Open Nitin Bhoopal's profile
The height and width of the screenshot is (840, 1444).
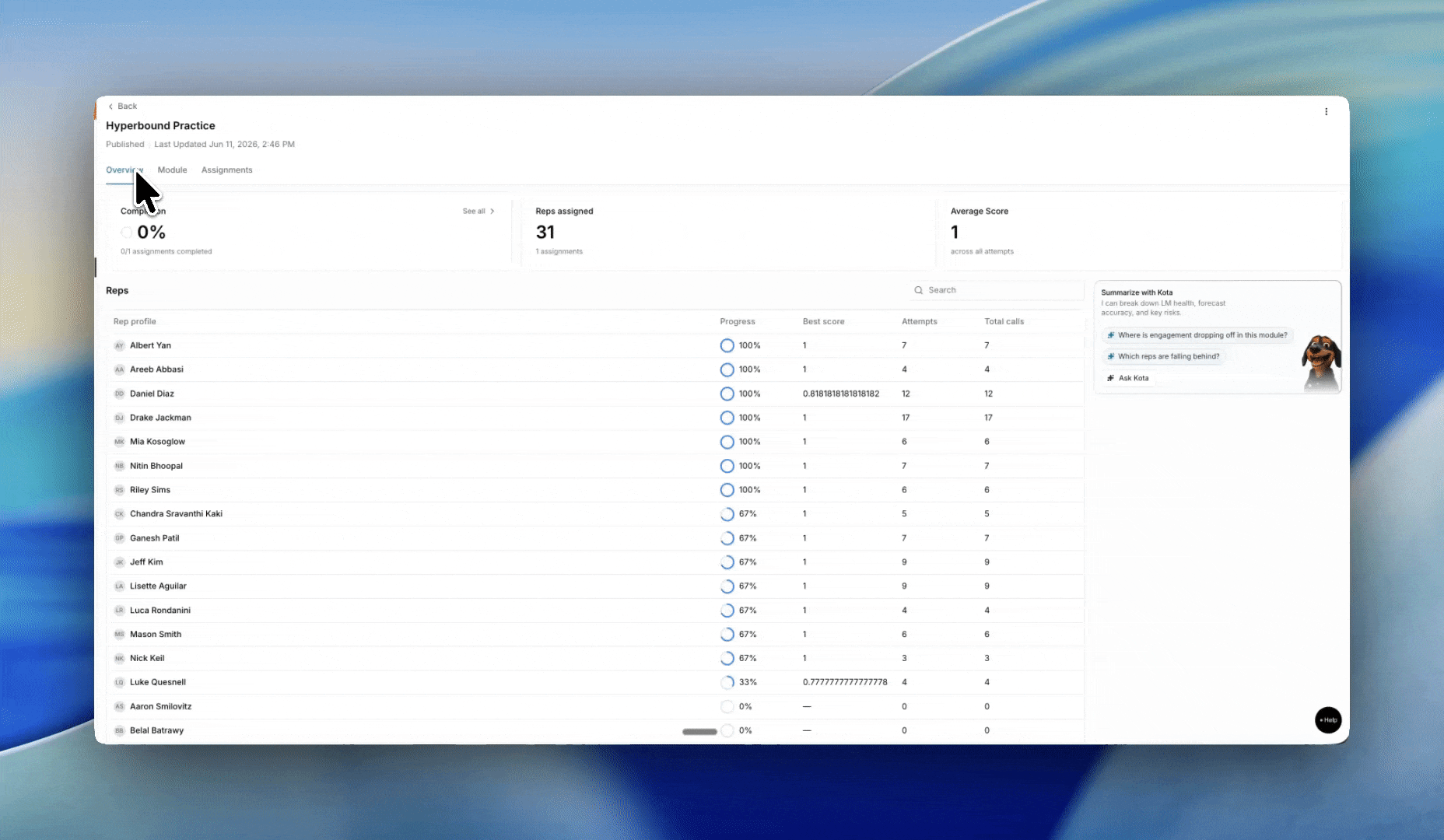156,466
